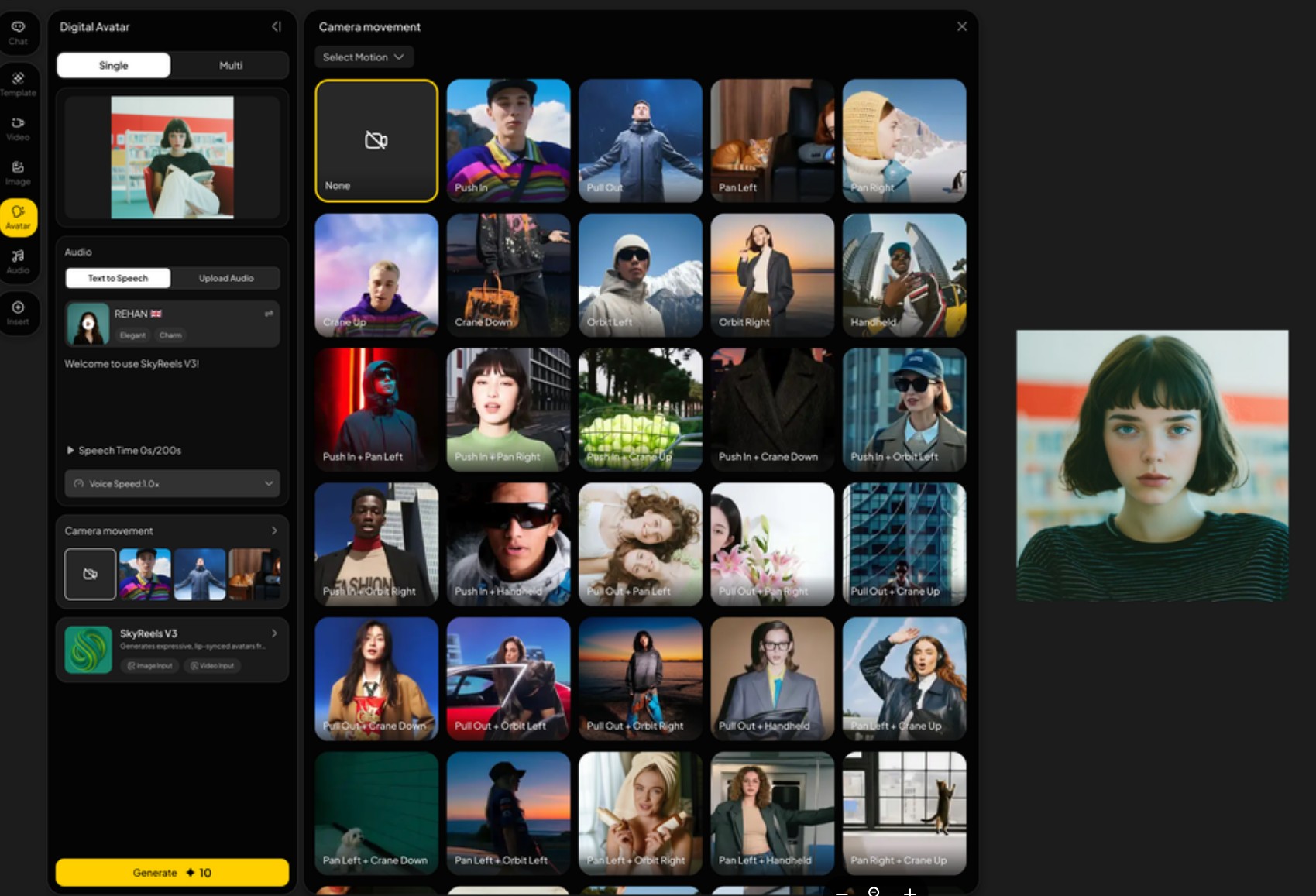Click the Charm voice tag
Image resolution: width=1316 pixels, height=896 pixels.
(x=170, y=335)
